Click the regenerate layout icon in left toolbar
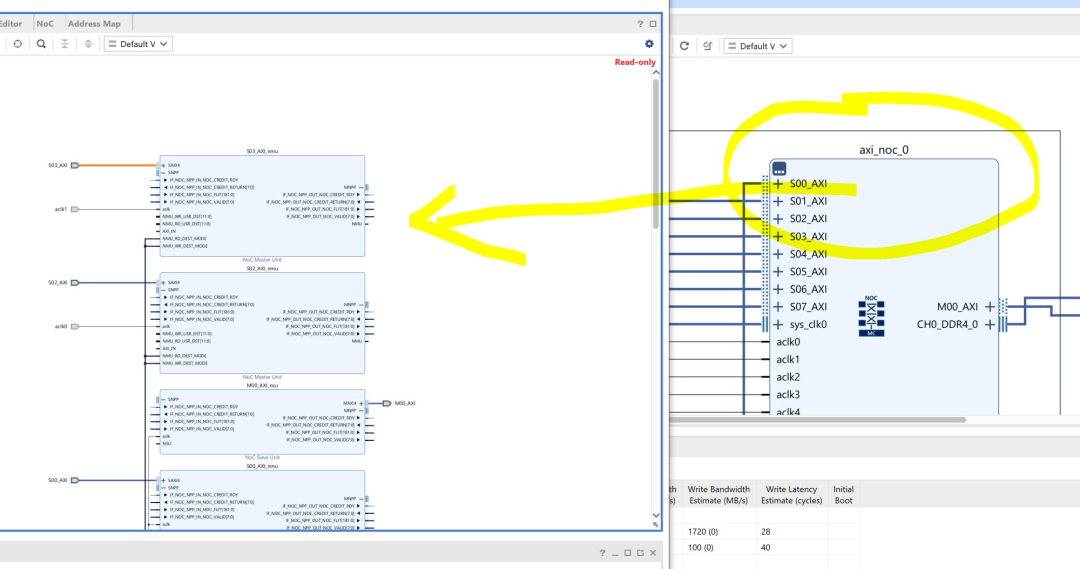The image size is (1080, 569). 17,44
